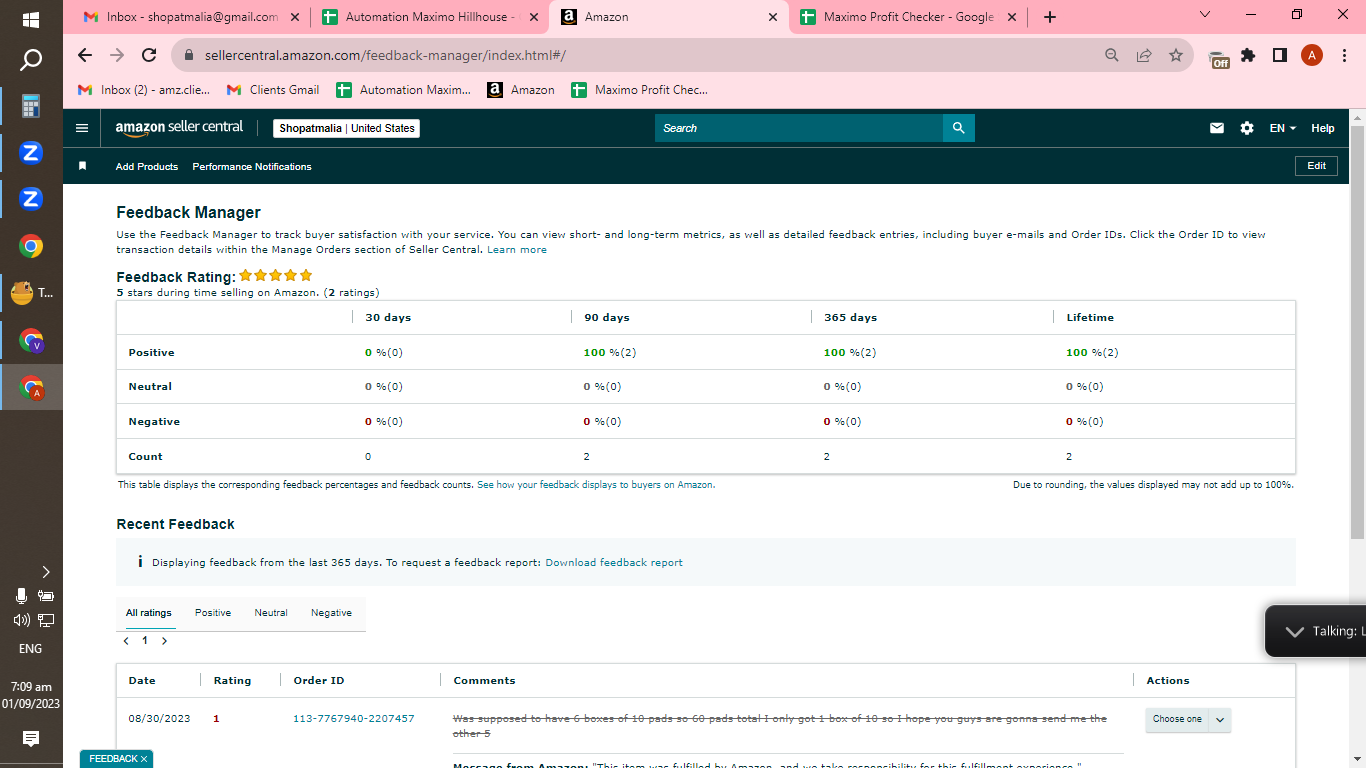Select the Positive feedback tab
The width and height of the screenshot is (1366, 768).
[213, 613]
